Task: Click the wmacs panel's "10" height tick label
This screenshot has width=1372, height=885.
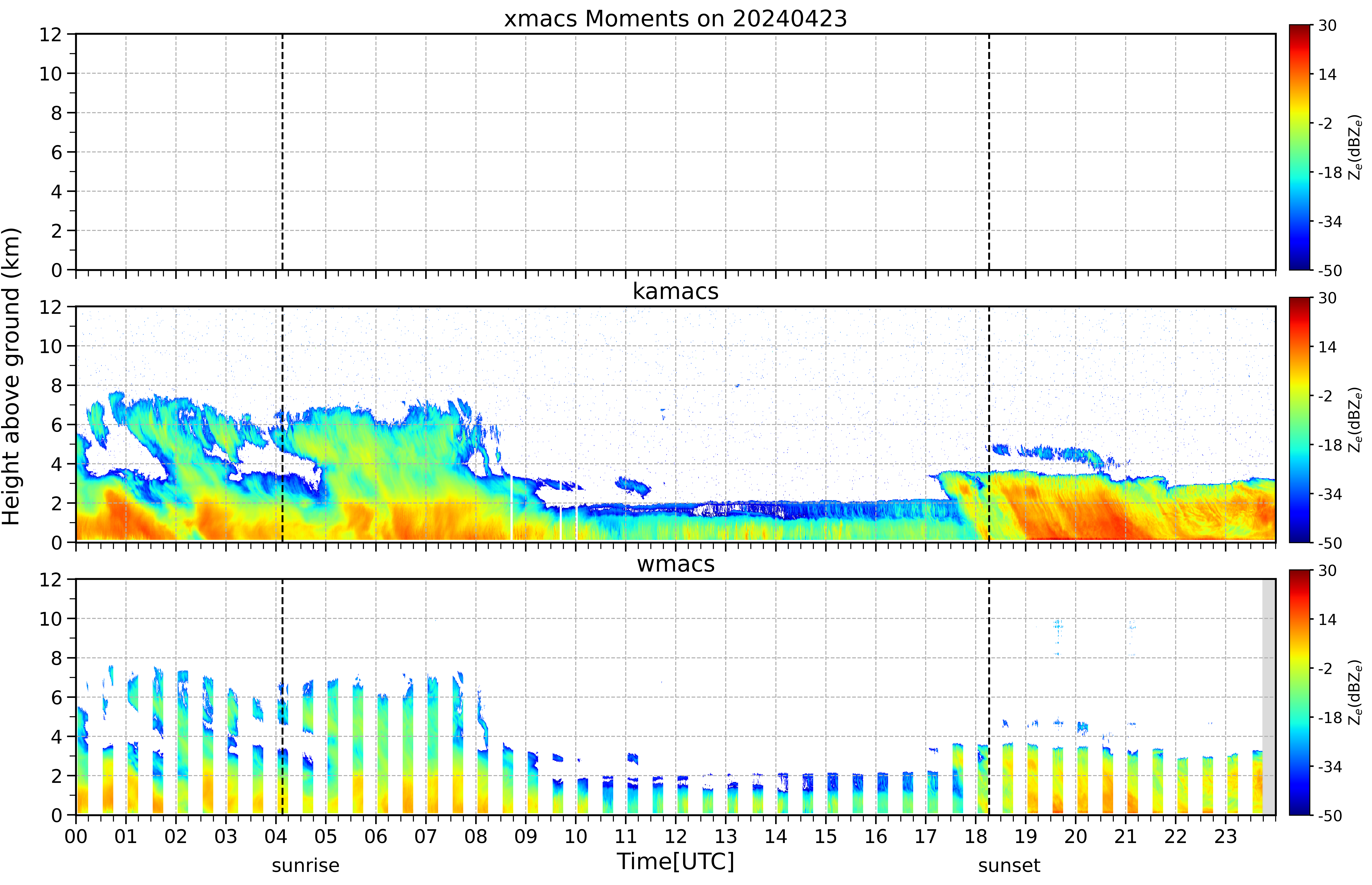Action: point(51,619)
